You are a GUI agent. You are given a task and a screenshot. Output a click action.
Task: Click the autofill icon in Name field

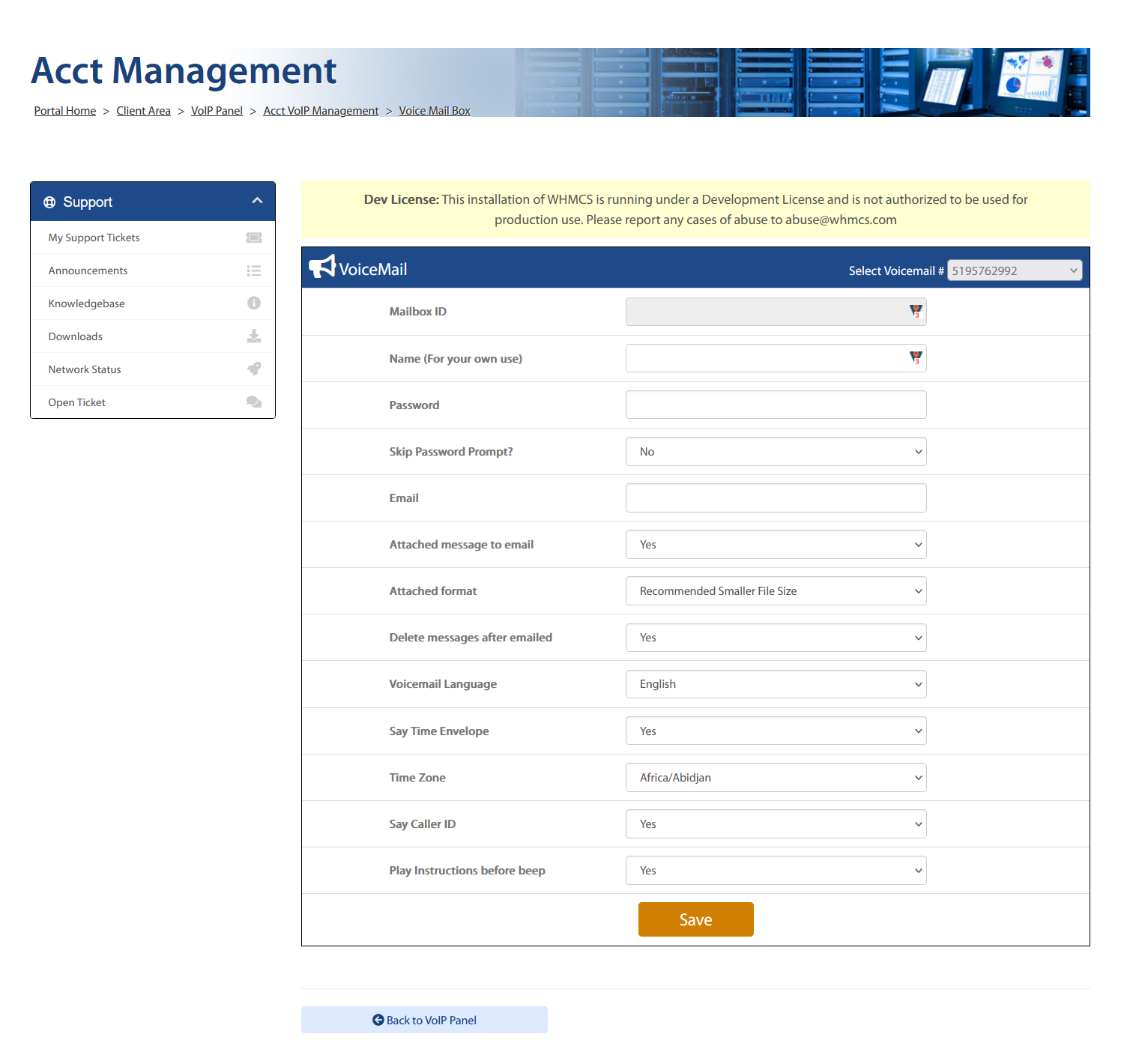[x=916, y=358]
